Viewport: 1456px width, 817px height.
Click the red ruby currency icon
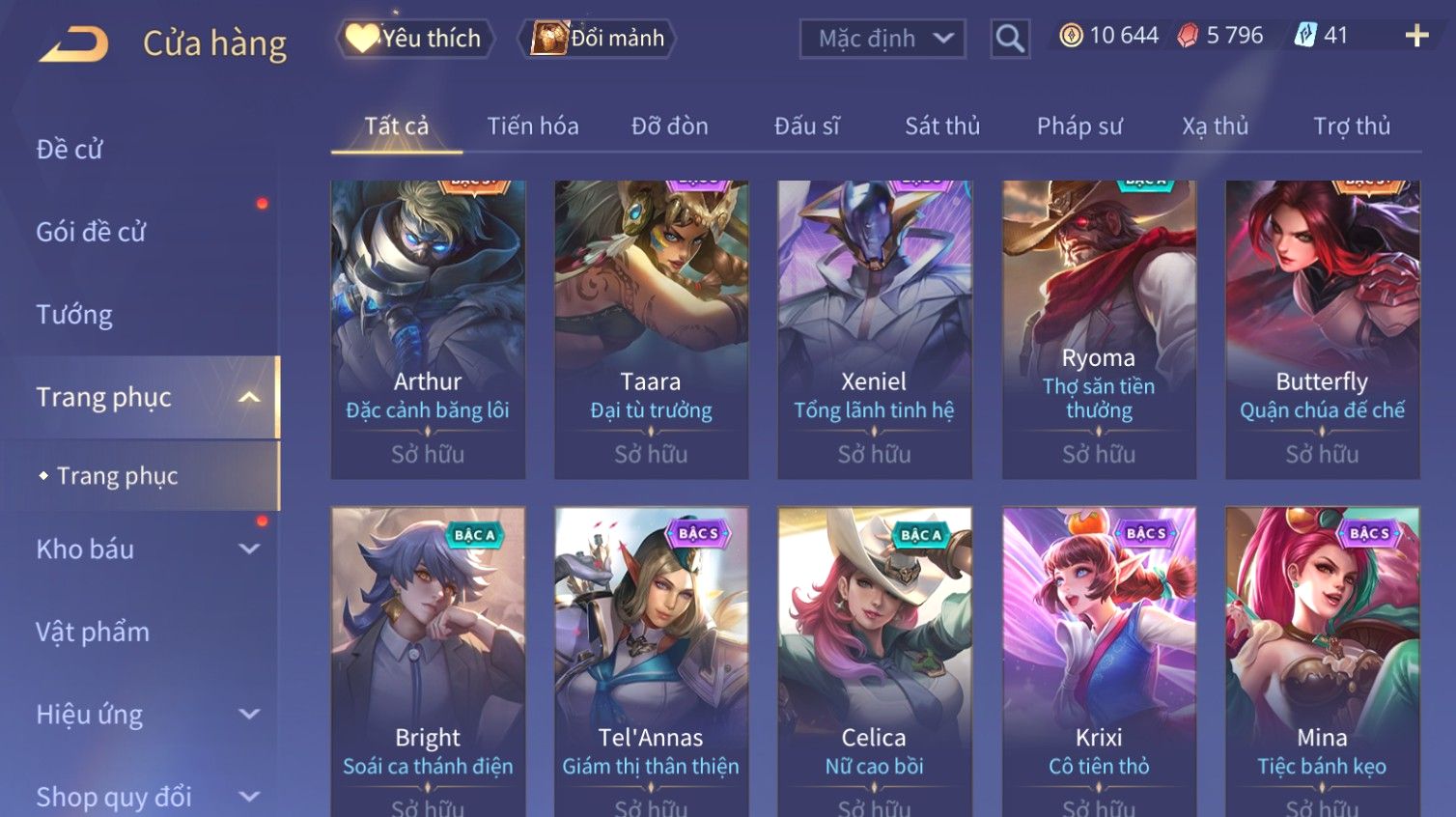(x=1188, y=36)
